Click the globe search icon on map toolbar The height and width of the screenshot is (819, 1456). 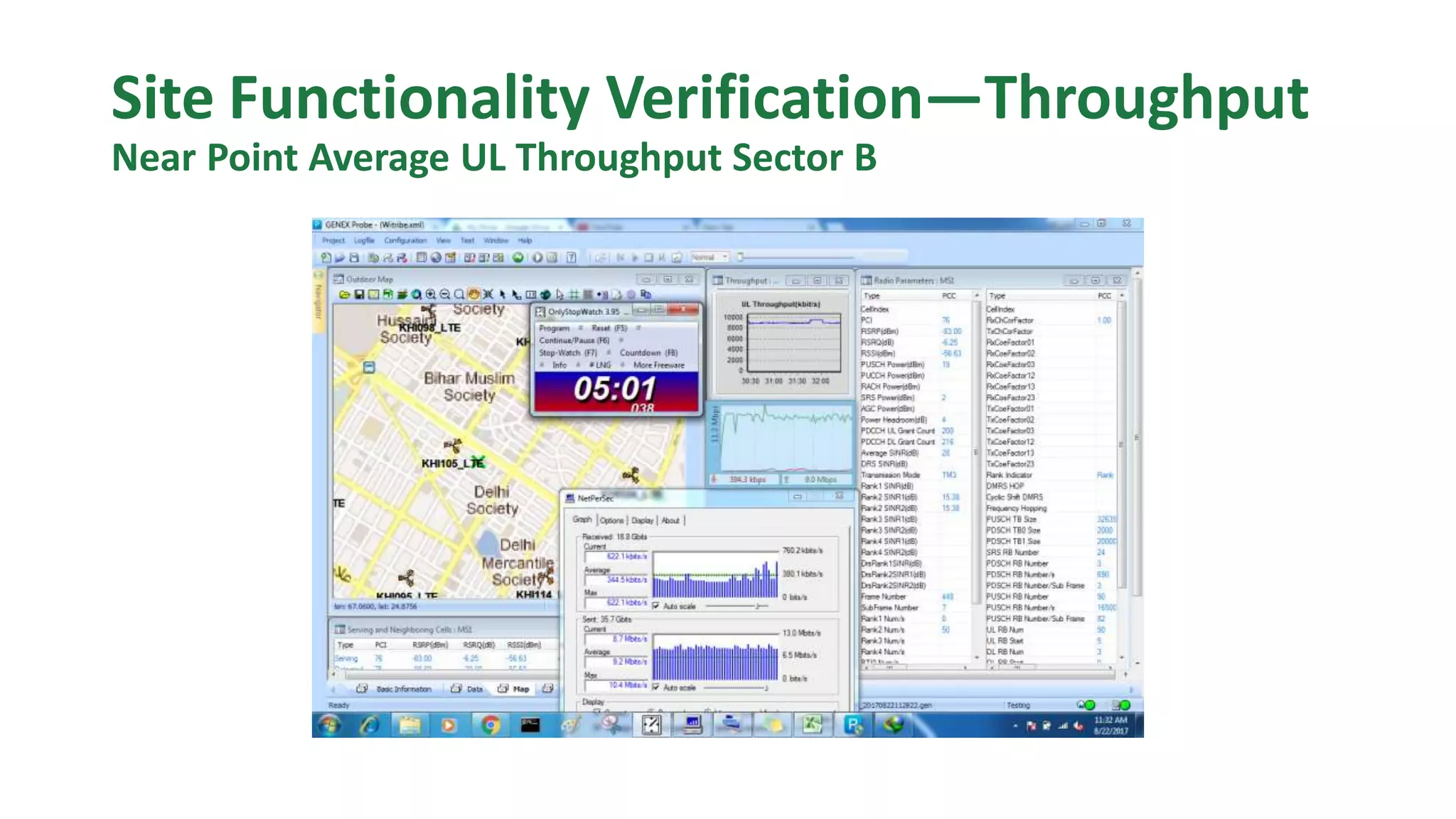point(417,294)
